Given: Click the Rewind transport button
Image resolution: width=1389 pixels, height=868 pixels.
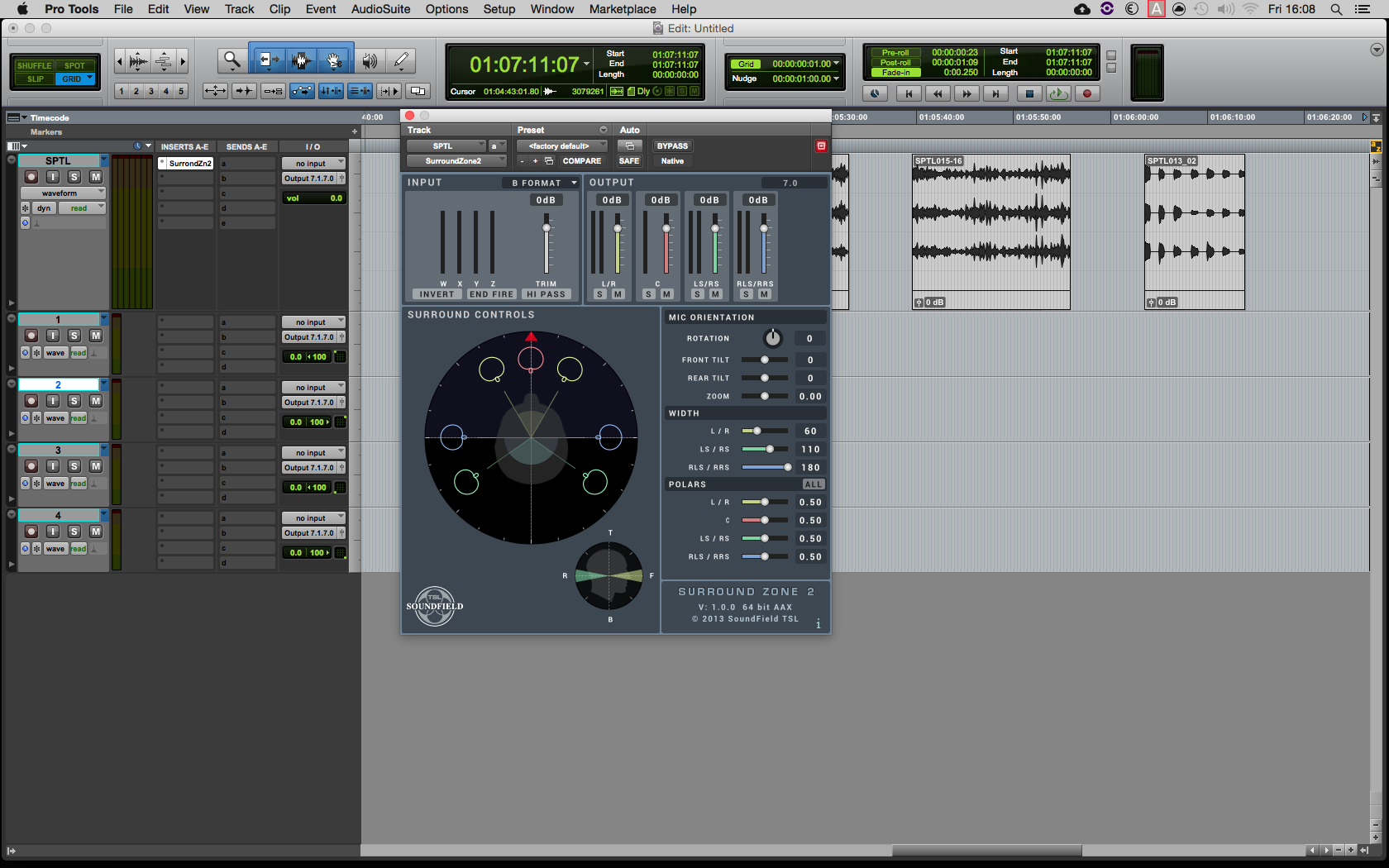Looking at the screenshot, I should (x=938, y=93).
